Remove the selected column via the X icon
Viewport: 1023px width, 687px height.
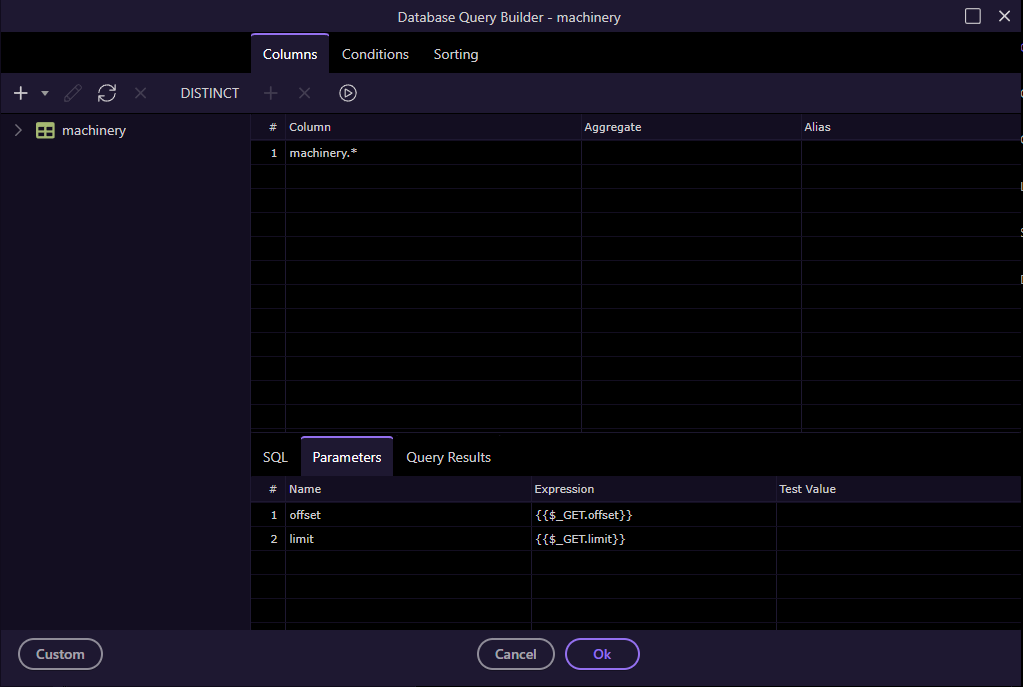[140, 92]
